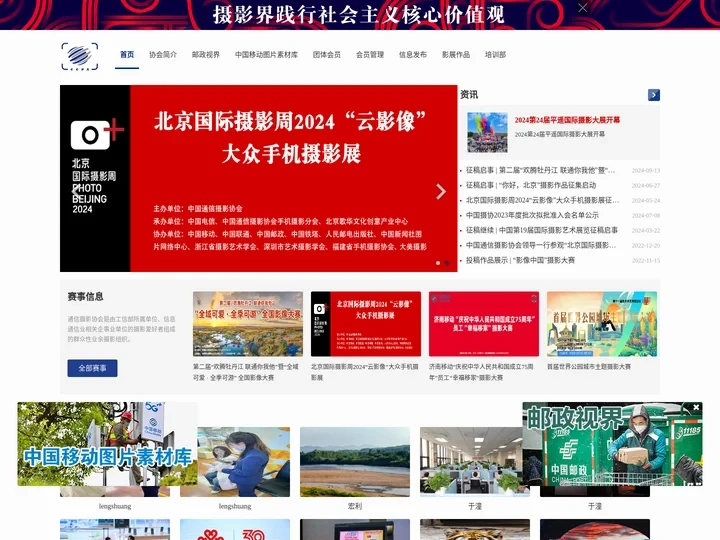720x540 pixels.
Task: Show next carousel slide with right chevron
Action: [441, 191]
